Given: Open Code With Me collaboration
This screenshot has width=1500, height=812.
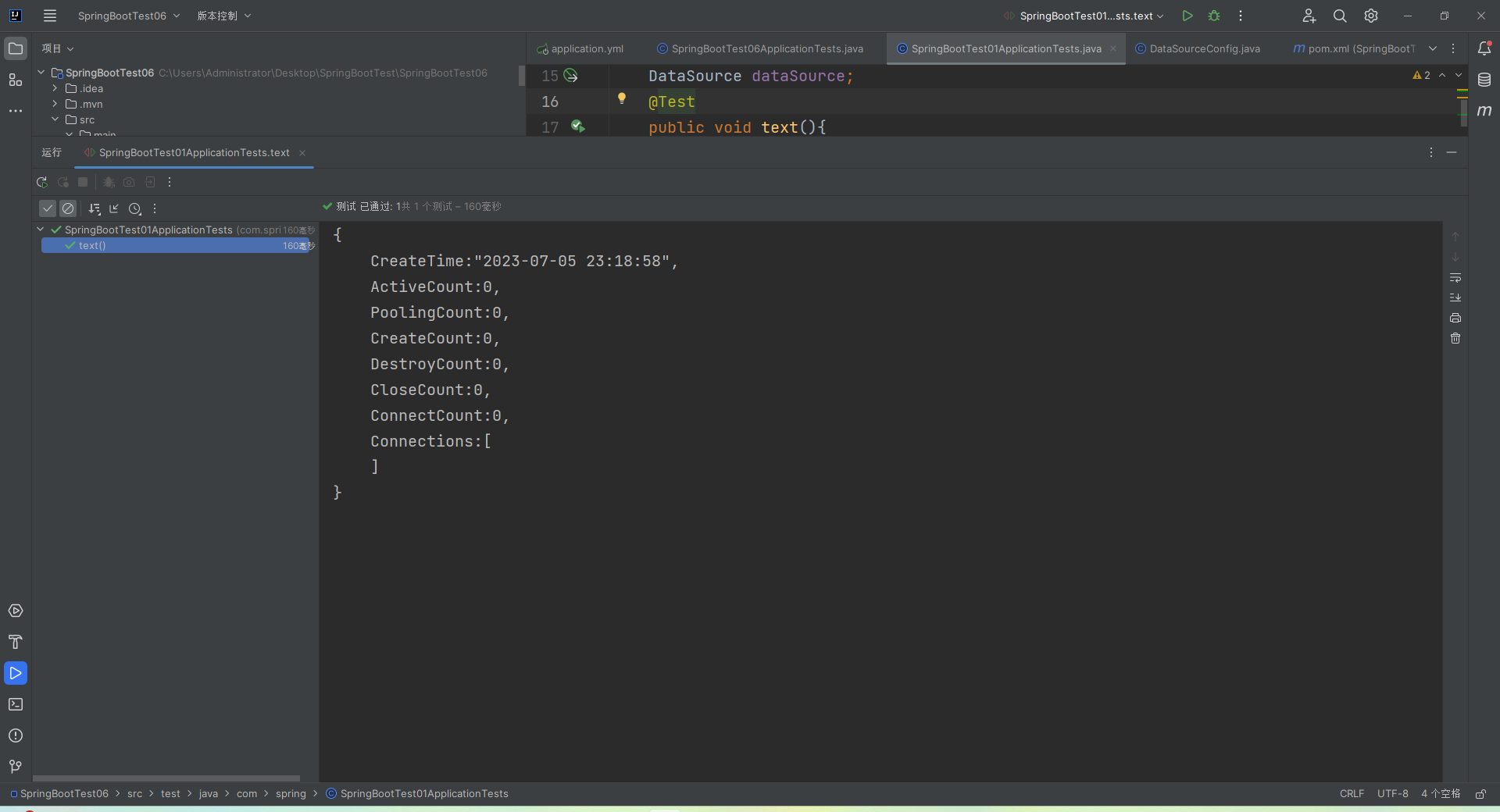Looking at the screenshot, I should pos(1309,16).
